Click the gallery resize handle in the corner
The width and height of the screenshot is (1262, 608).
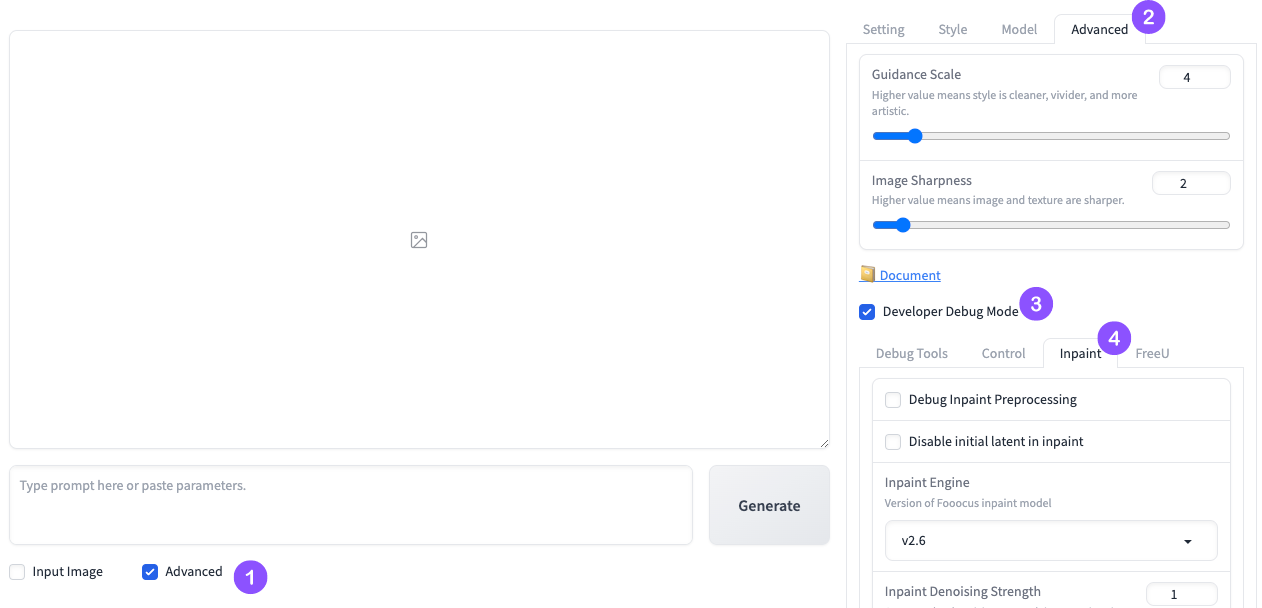click(x=824, y=443)
